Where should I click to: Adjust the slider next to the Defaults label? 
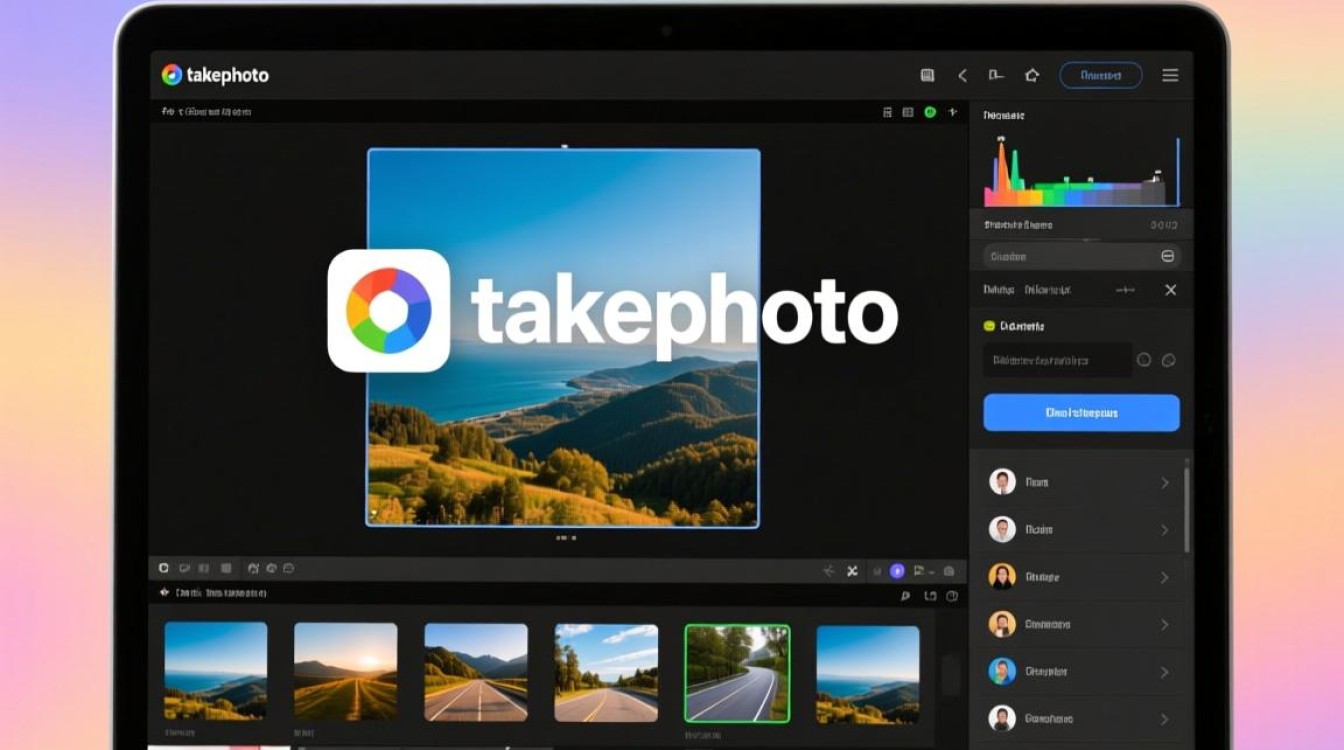click(1124, 290)
